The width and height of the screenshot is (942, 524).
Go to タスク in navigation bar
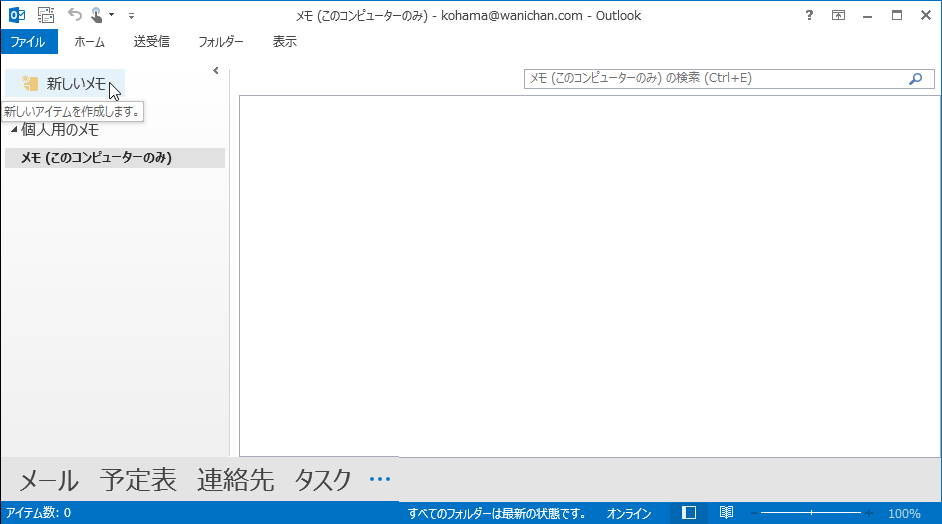(323, 480)
